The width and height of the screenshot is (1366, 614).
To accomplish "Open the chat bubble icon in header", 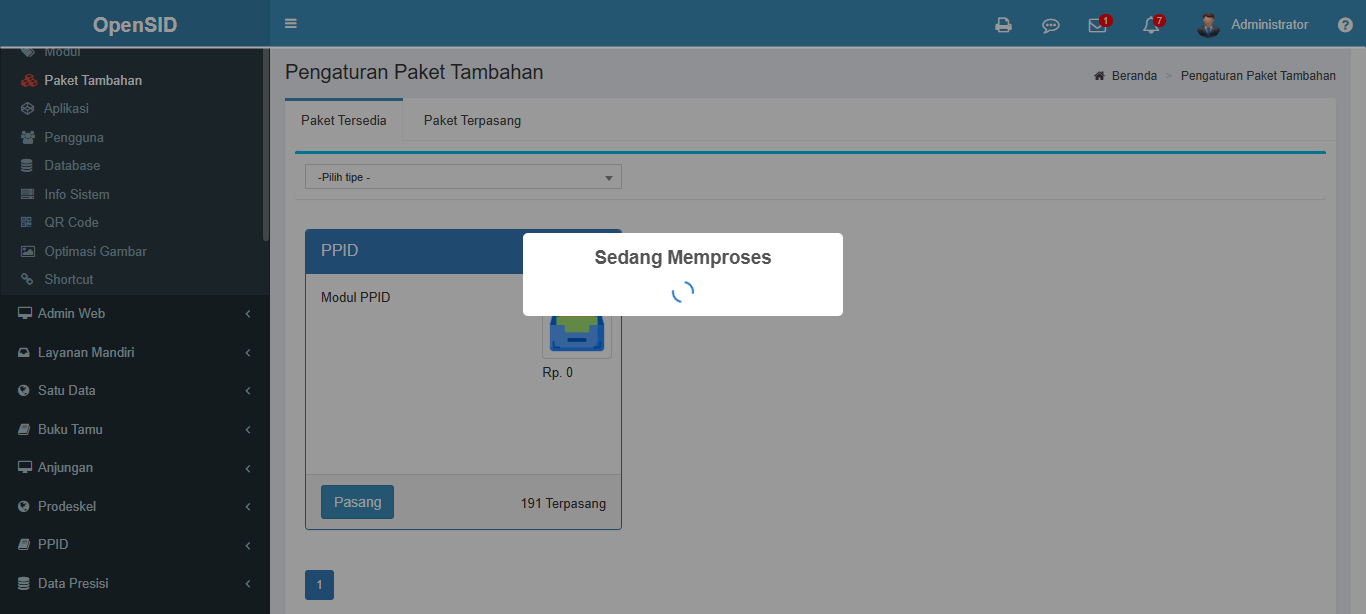I will (1051, 26).
